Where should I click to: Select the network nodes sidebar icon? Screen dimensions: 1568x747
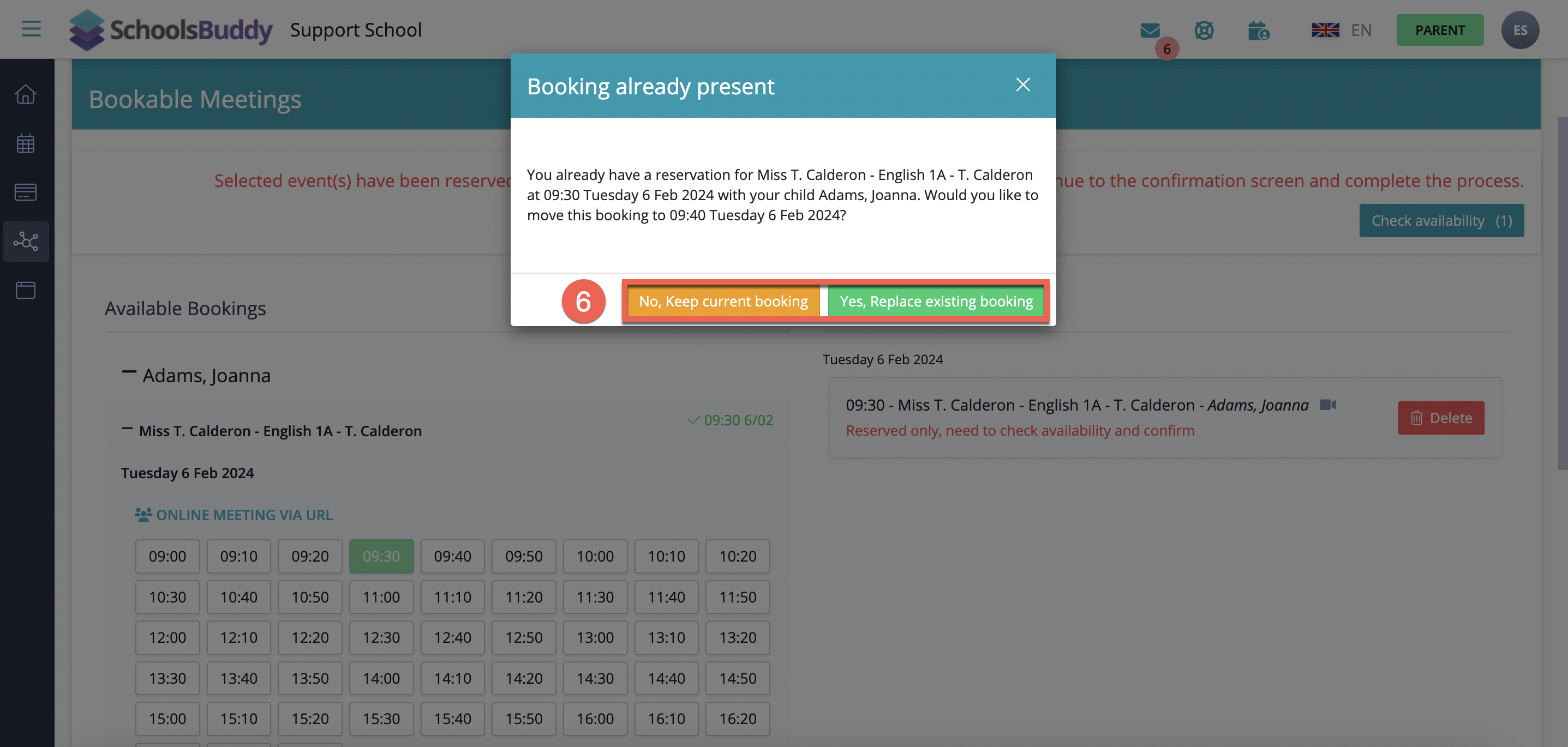point(26,242)
